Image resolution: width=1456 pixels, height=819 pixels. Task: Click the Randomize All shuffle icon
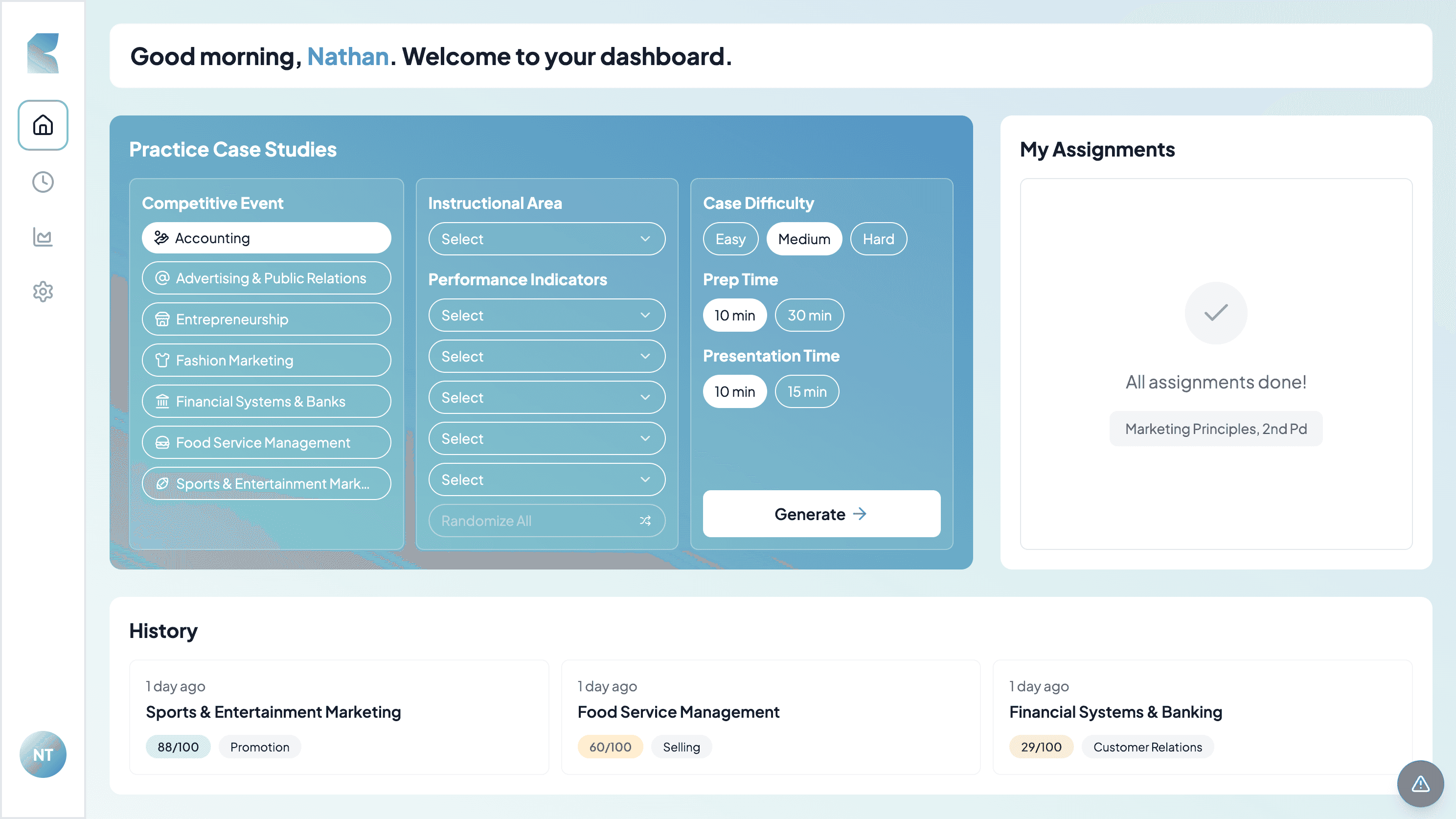(x=645, y=521)
